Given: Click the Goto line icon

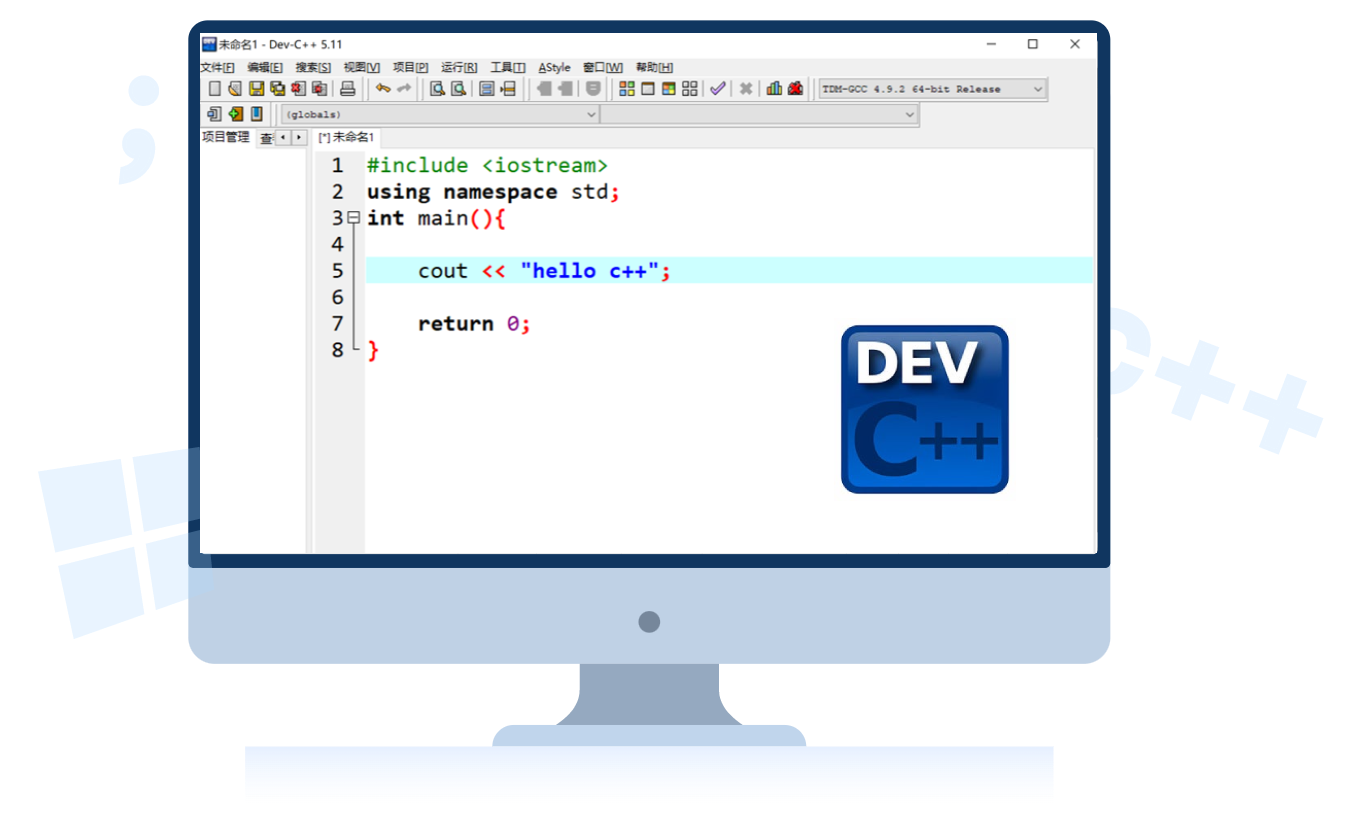Looking at the screenshot, I should [508, 89].
